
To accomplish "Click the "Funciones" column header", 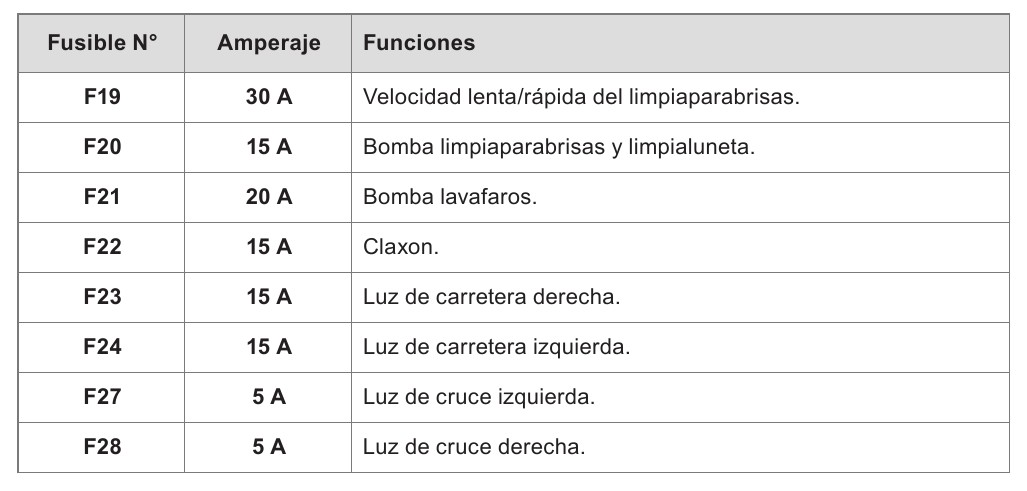I will pos(419,44).
